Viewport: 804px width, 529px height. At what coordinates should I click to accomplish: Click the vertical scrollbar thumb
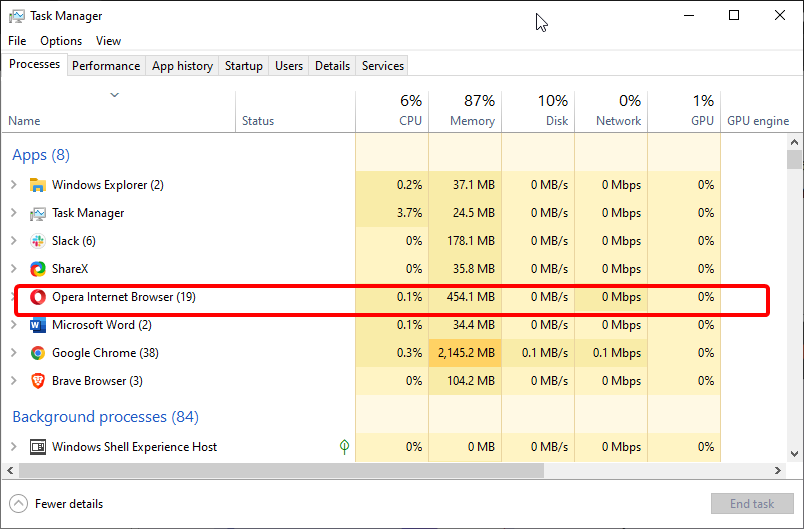pyautogui.click(x=795, y=159)
